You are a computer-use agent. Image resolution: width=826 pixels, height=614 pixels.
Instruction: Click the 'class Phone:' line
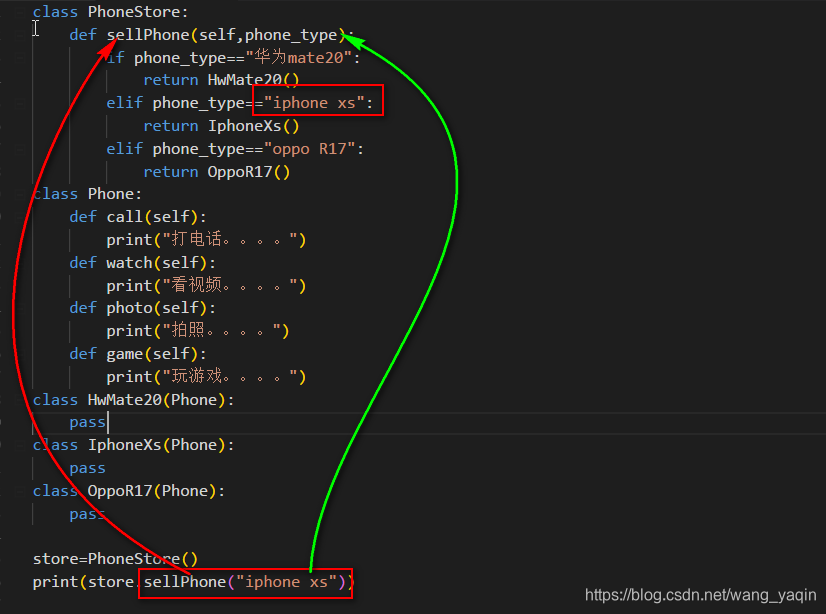[87, 194]
